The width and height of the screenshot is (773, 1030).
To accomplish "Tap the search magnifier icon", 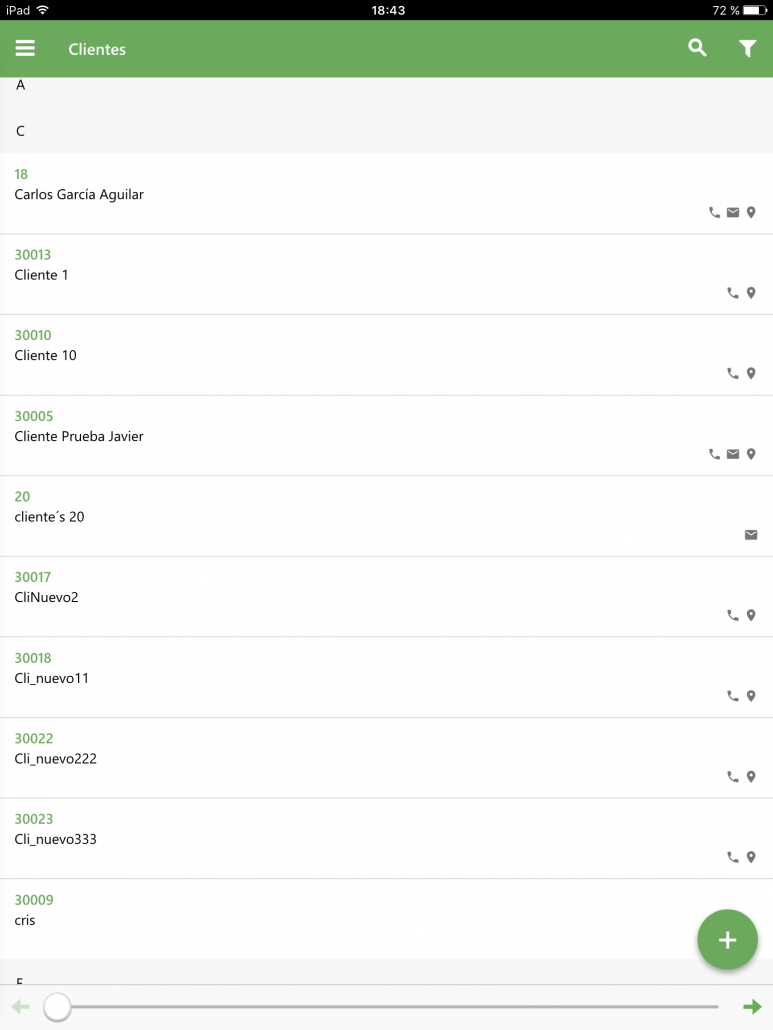I will [x=697, y=47].
